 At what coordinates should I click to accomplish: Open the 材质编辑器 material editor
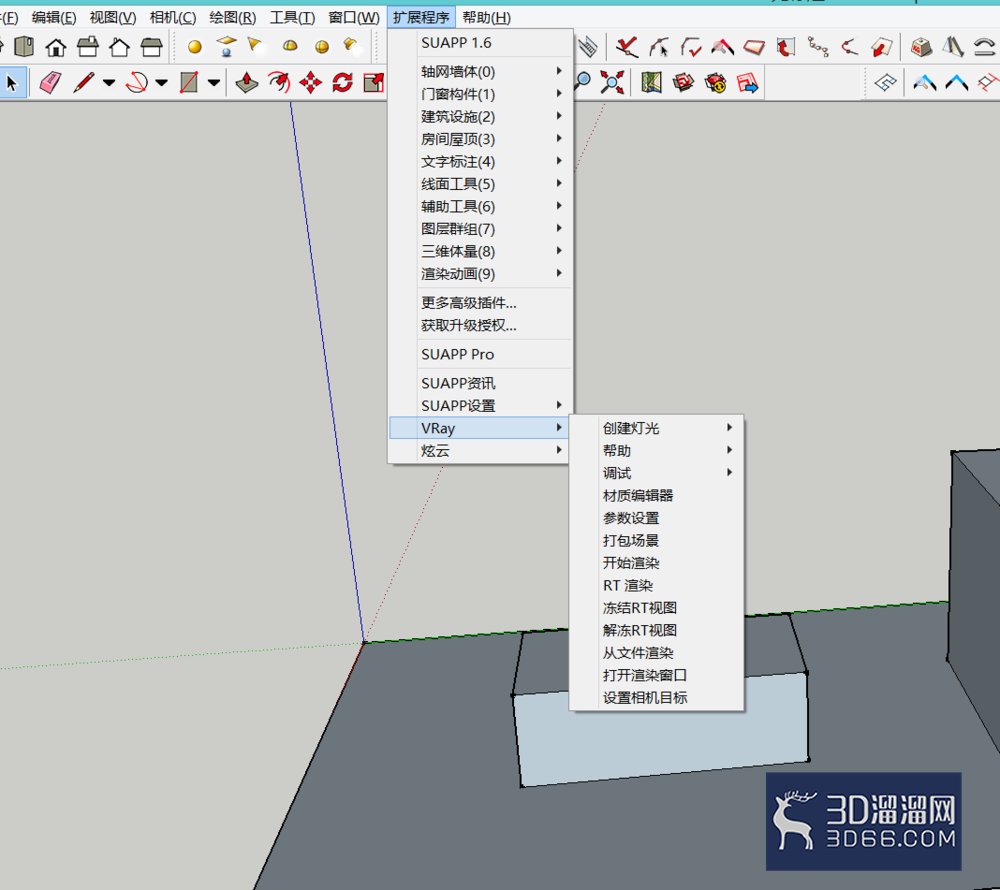[x=657, y=495]
